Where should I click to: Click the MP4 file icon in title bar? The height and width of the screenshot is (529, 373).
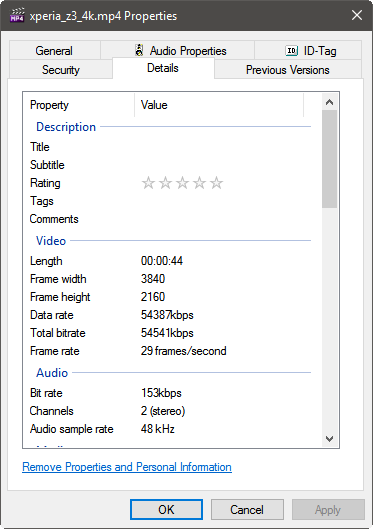[17, 15]
